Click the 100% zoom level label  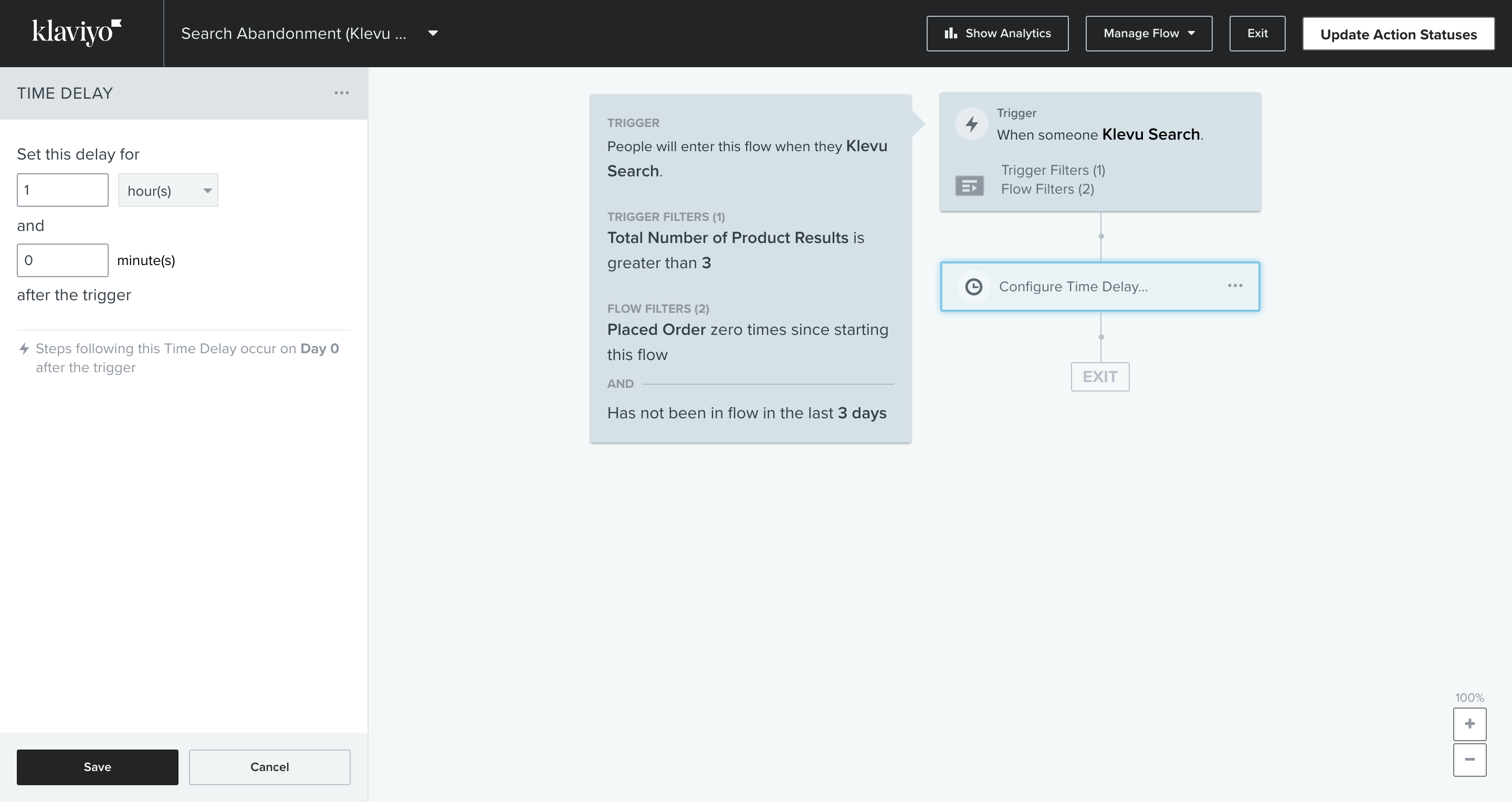pos(1469,698)
